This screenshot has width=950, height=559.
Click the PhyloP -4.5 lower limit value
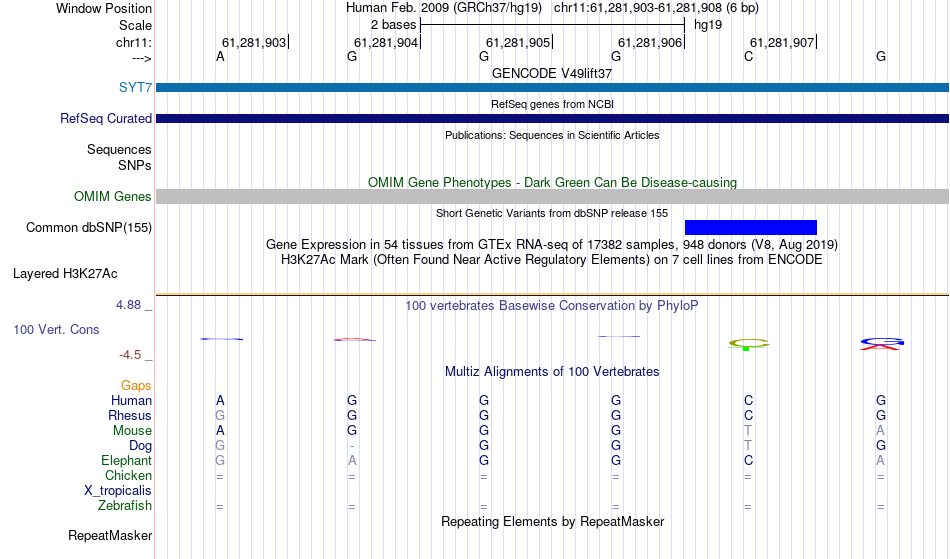[130, 354]
